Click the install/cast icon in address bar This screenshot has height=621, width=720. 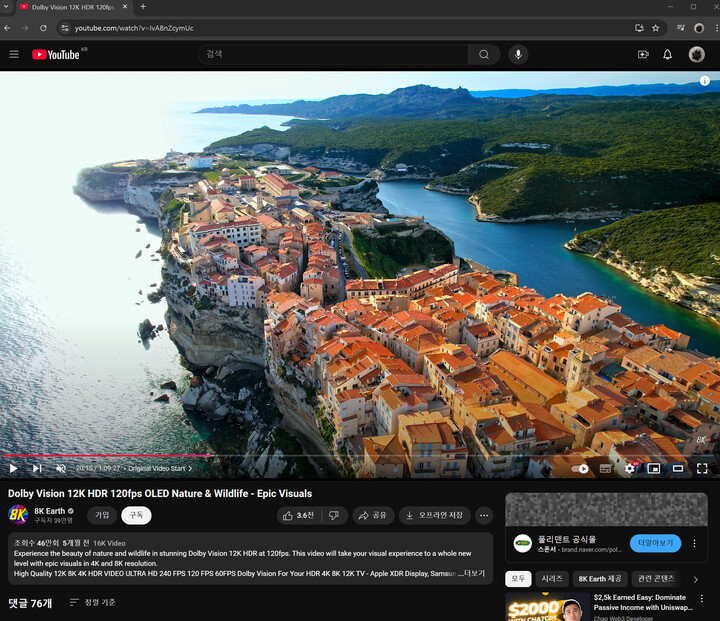tap(639, 28)
